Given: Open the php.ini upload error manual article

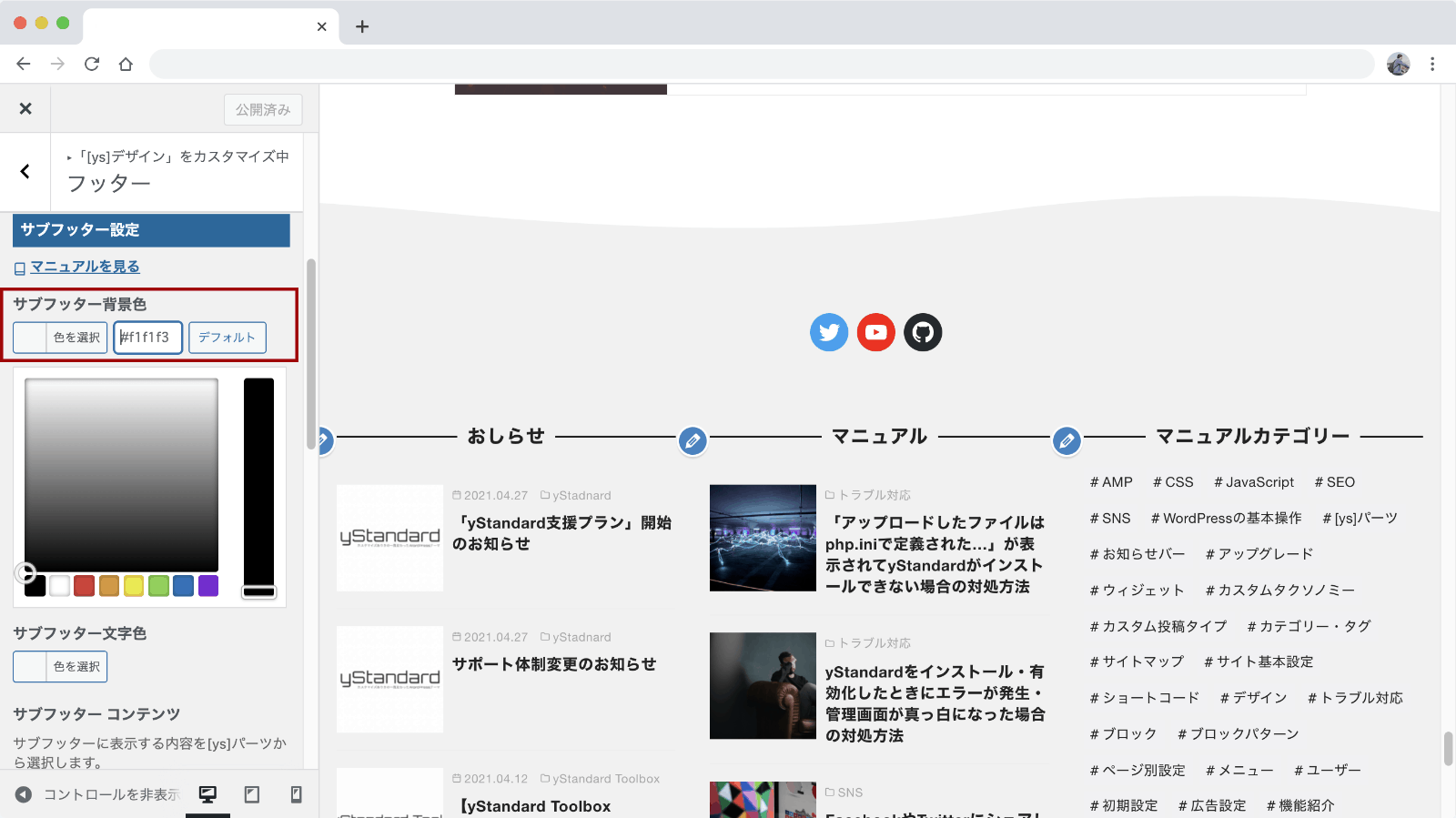Looking at the screenshot, I should (x=935, y=554).
